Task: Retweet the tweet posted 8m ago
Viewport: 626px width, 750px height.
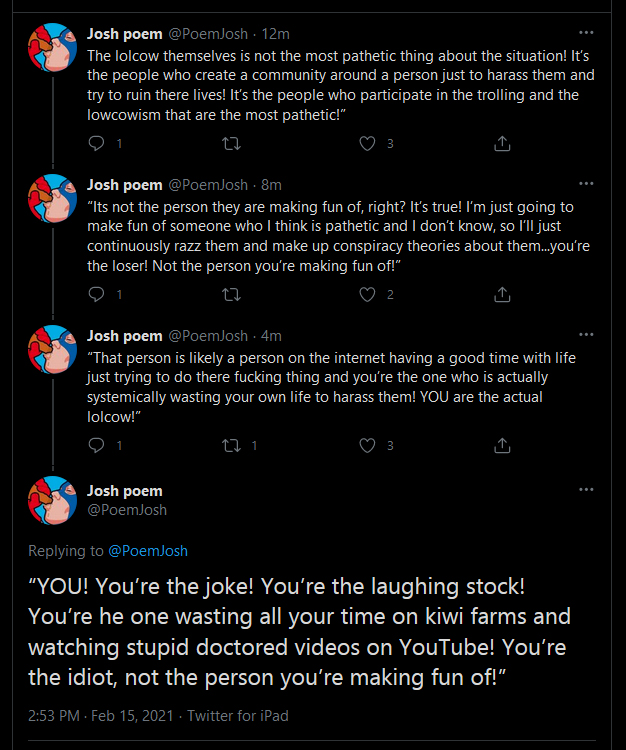Action: 231,294
